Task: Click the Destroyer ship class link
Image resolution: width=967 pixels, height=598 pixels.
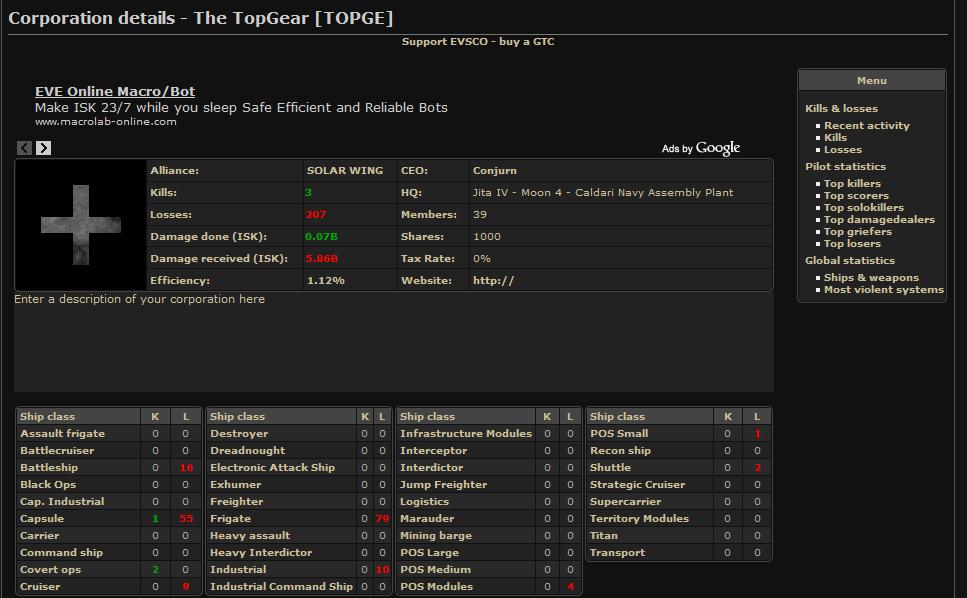Action: click(x=239, y=433)
